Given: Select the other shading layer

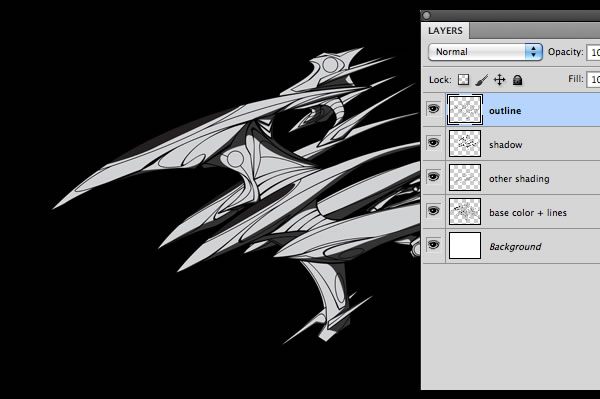Looking at the screenshot, I should [x=519, y=179].
